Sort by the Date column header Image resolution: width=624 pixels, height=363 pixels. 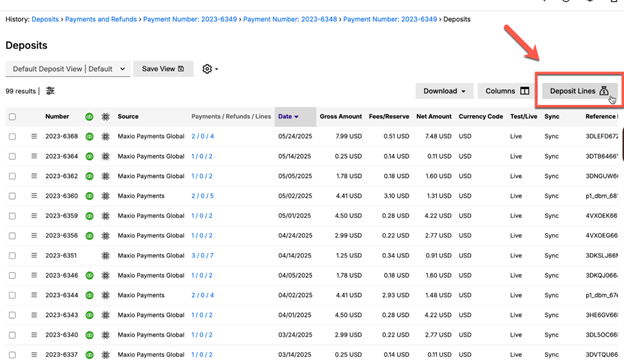[x=288, y=117]
